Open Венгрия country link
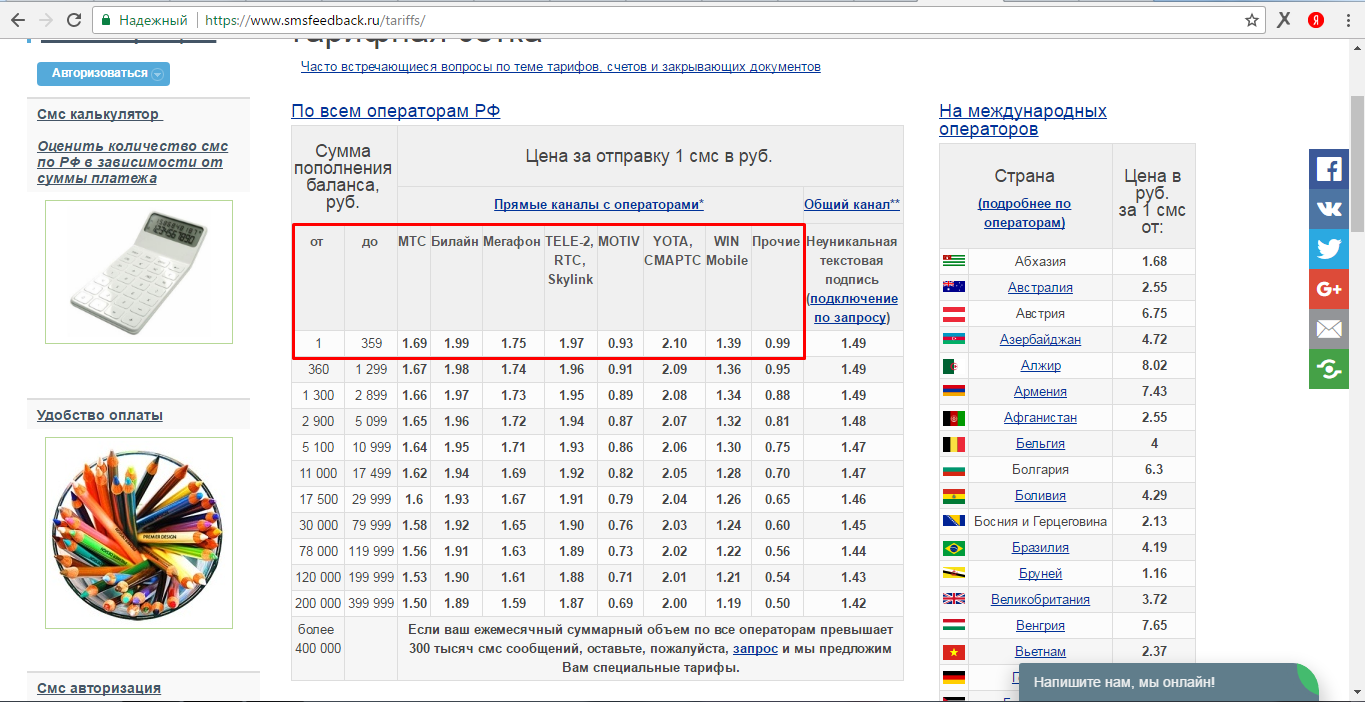Image resolution: width=1365 pixels, height=702 pixels. (x=1040, y=625)
